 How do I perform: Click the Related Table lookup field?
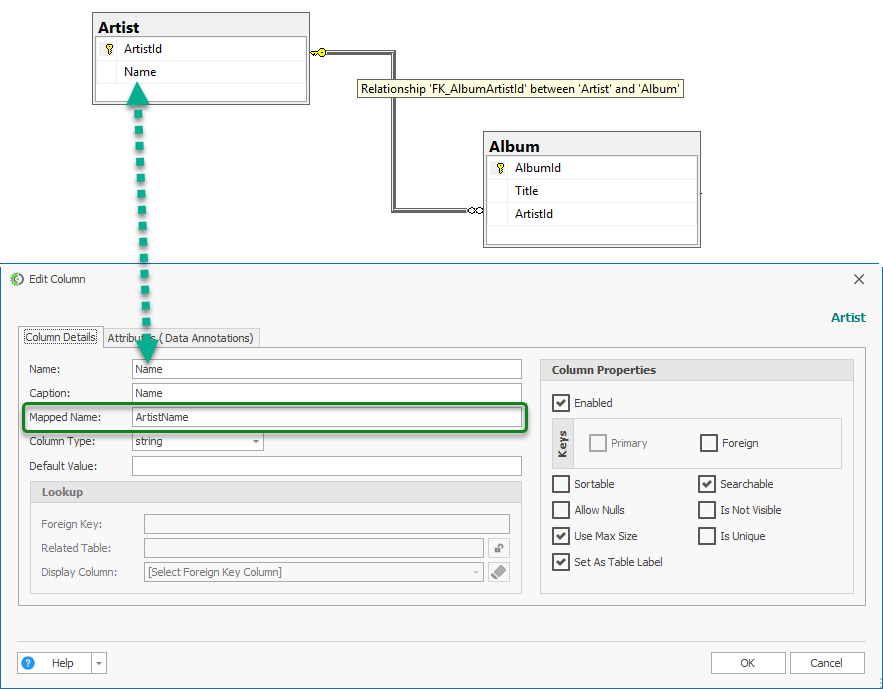314,548
